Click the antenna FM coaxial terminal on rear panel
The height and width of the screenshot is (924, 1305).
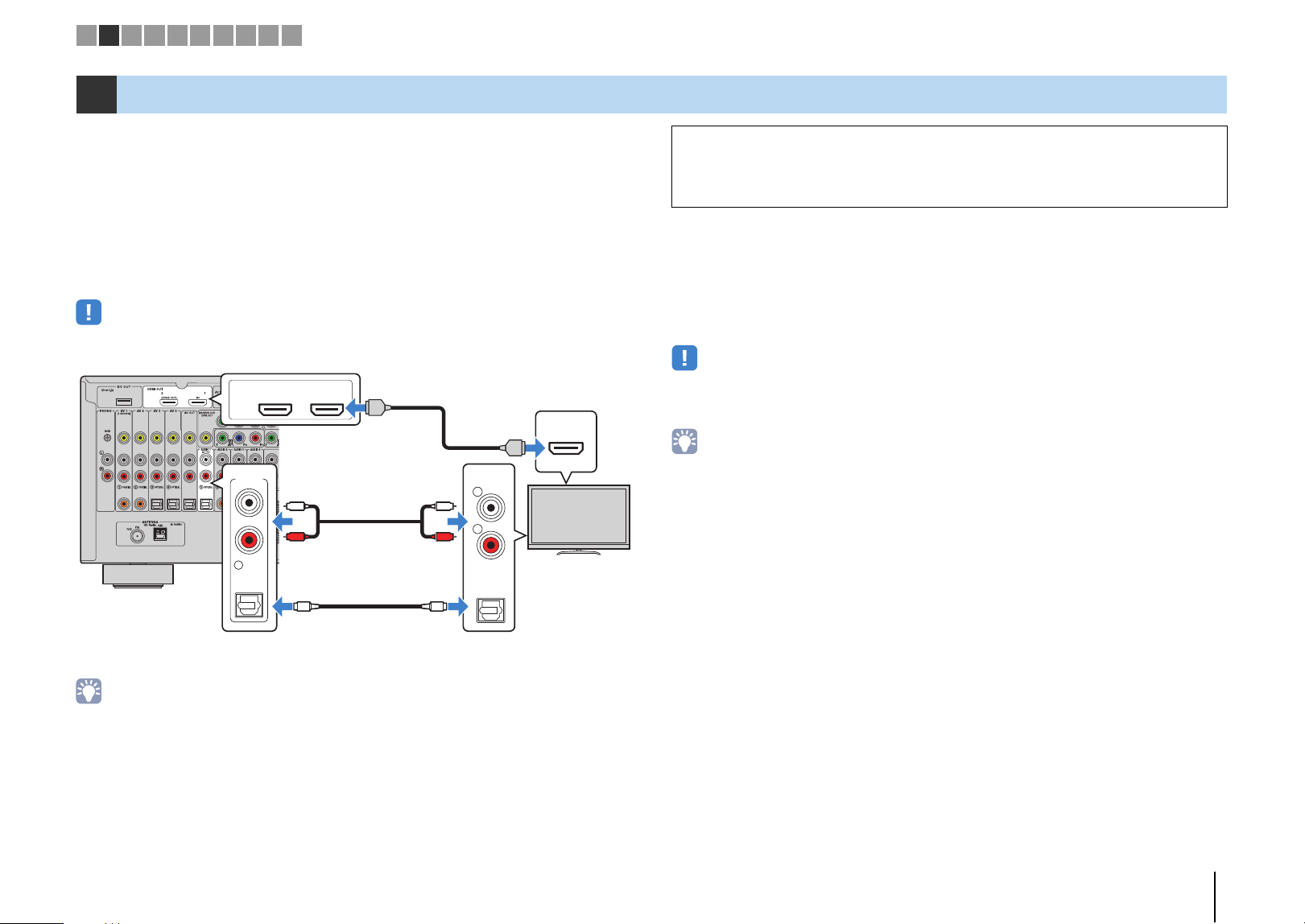[x=133, y=534]
